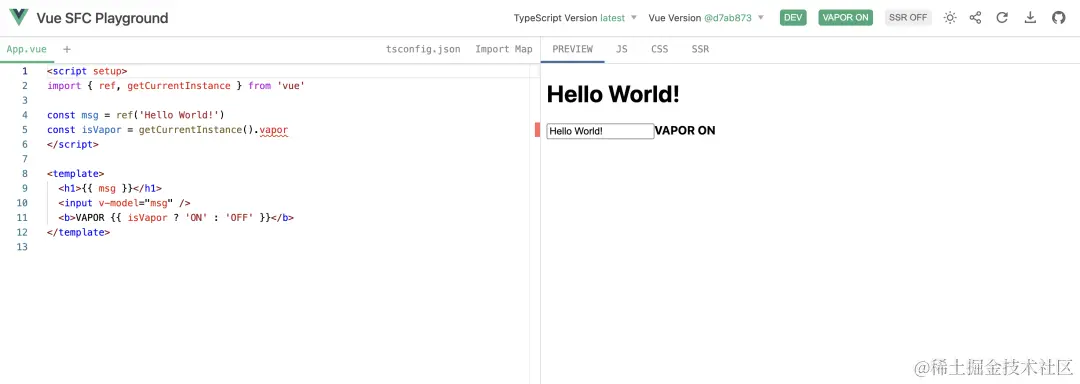Viewport: 1080px width, 384px height.
Task: Click line number 11 in the gutter
Action: (22, 217)
